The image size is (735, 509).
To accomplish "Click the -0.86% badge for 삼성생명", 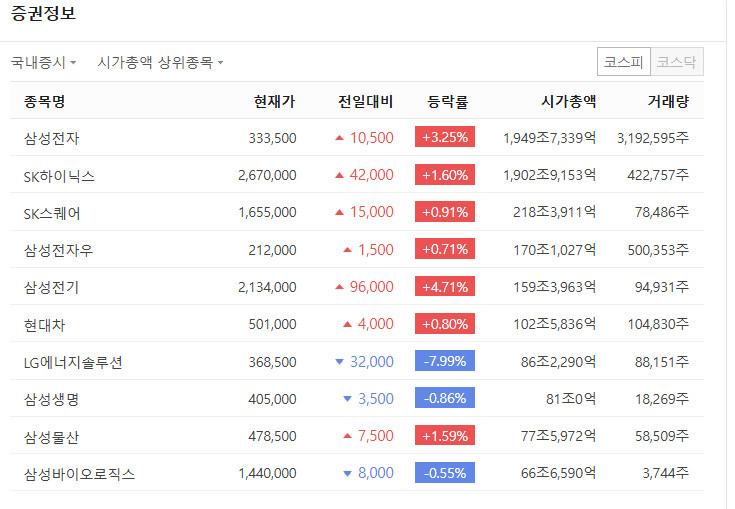I will [445, 398].
